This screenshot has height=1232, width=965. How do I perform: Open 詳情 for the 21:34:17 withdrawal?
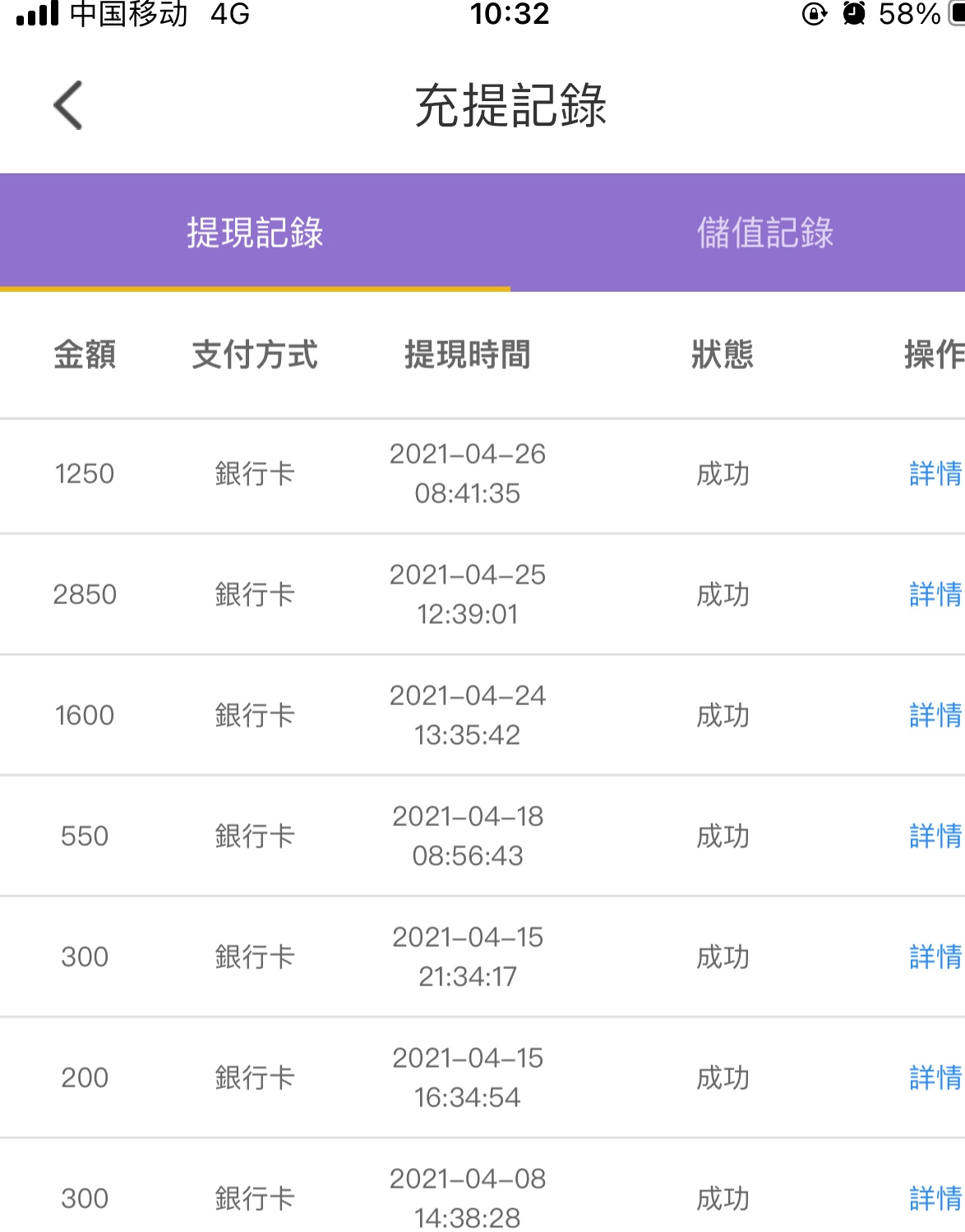pos(935,957)
